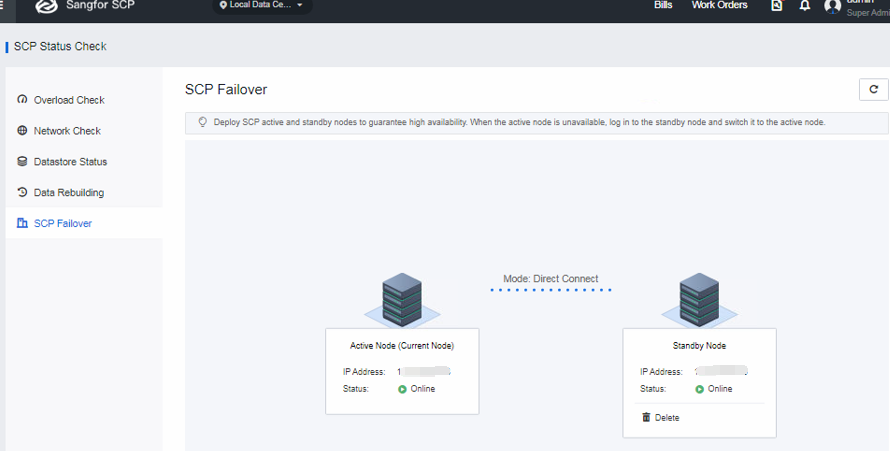This screenshot has height=451, width=890.
Task: Refresh the SCP Failover page
Action: [x=873, y=90]
